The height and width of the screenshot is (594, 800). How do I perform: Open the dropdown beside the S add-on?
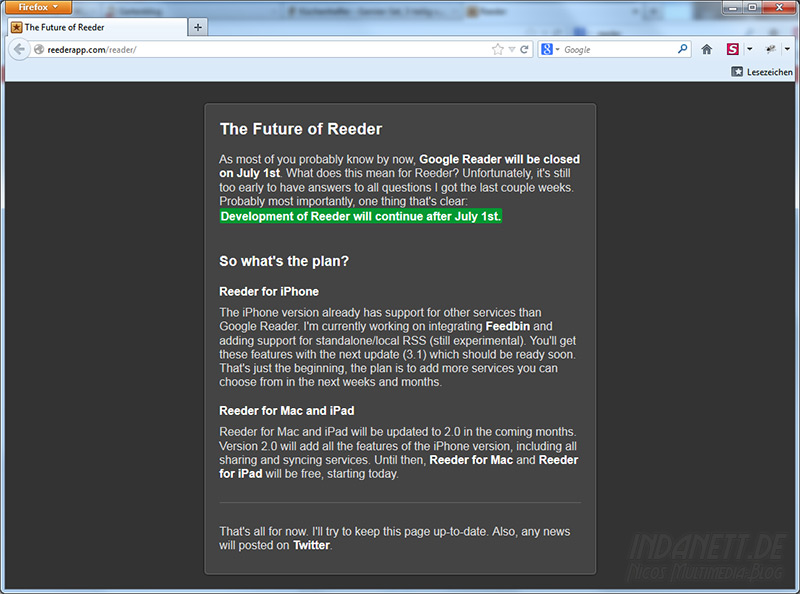pos(749,49)
